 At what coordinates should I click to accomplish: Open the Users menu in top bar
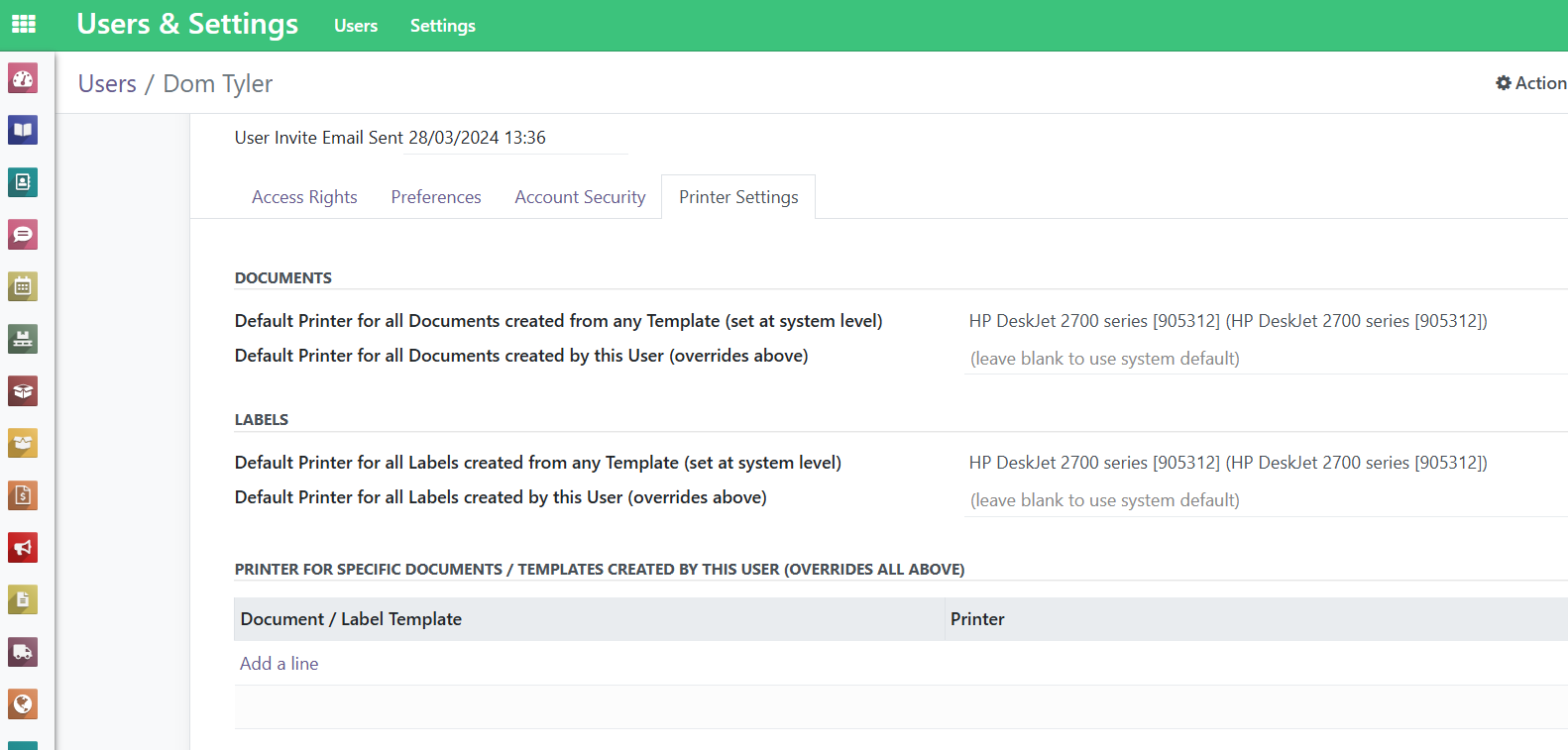point(356,26)
